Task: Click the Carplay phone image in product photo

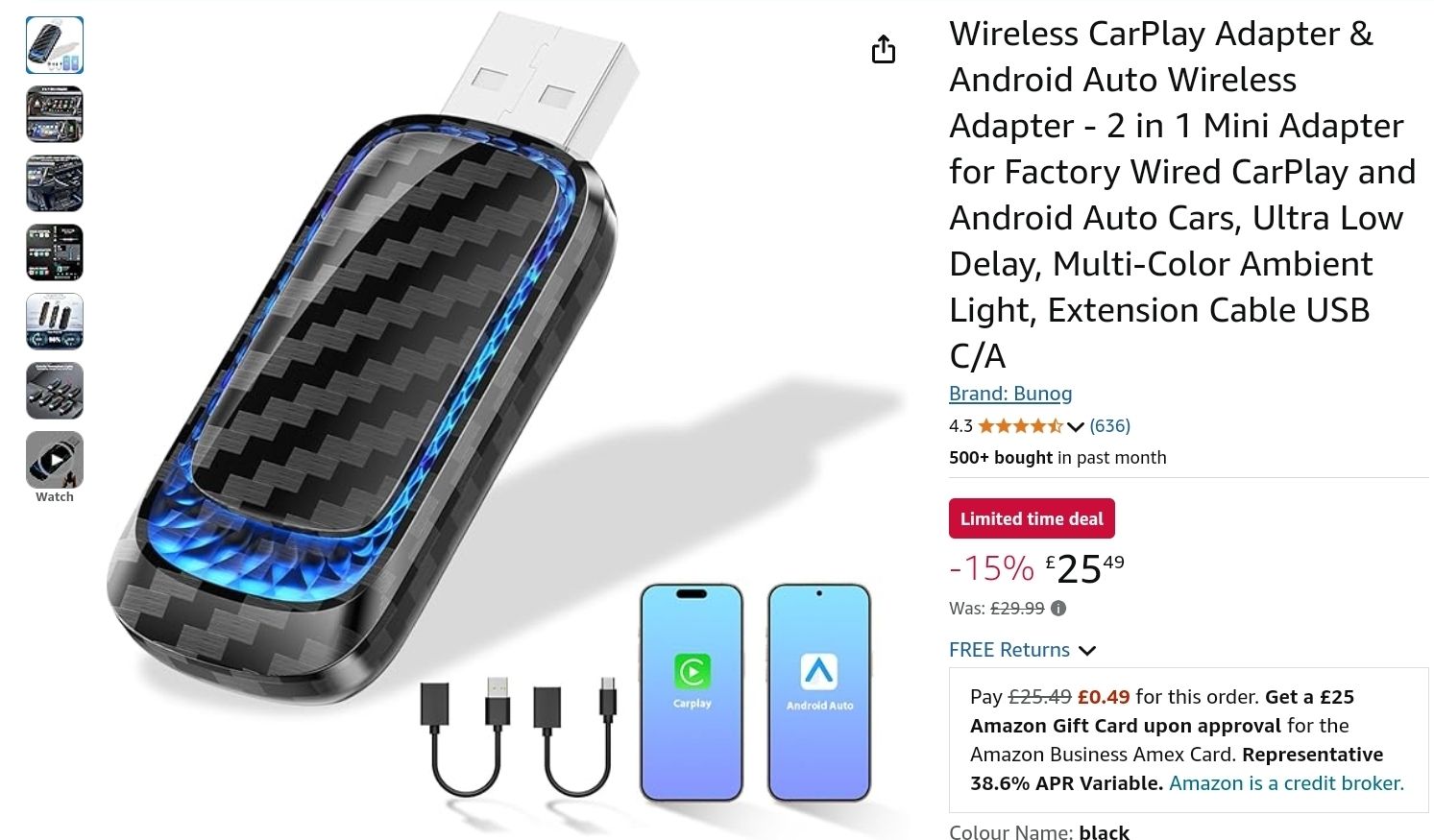Action: point(692,692)
